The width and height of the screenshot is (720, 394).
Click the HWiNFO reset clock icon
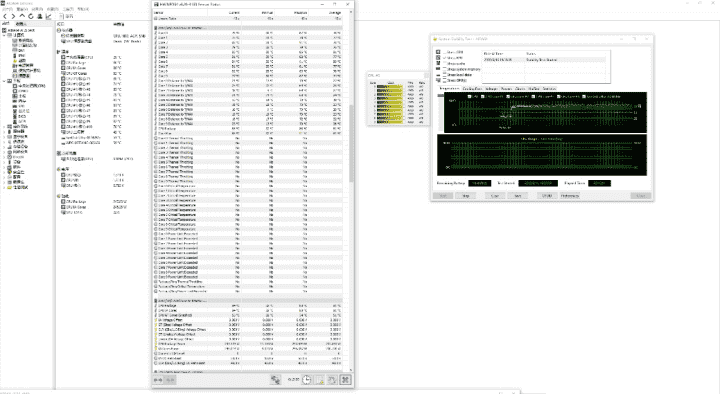[307, 380]
